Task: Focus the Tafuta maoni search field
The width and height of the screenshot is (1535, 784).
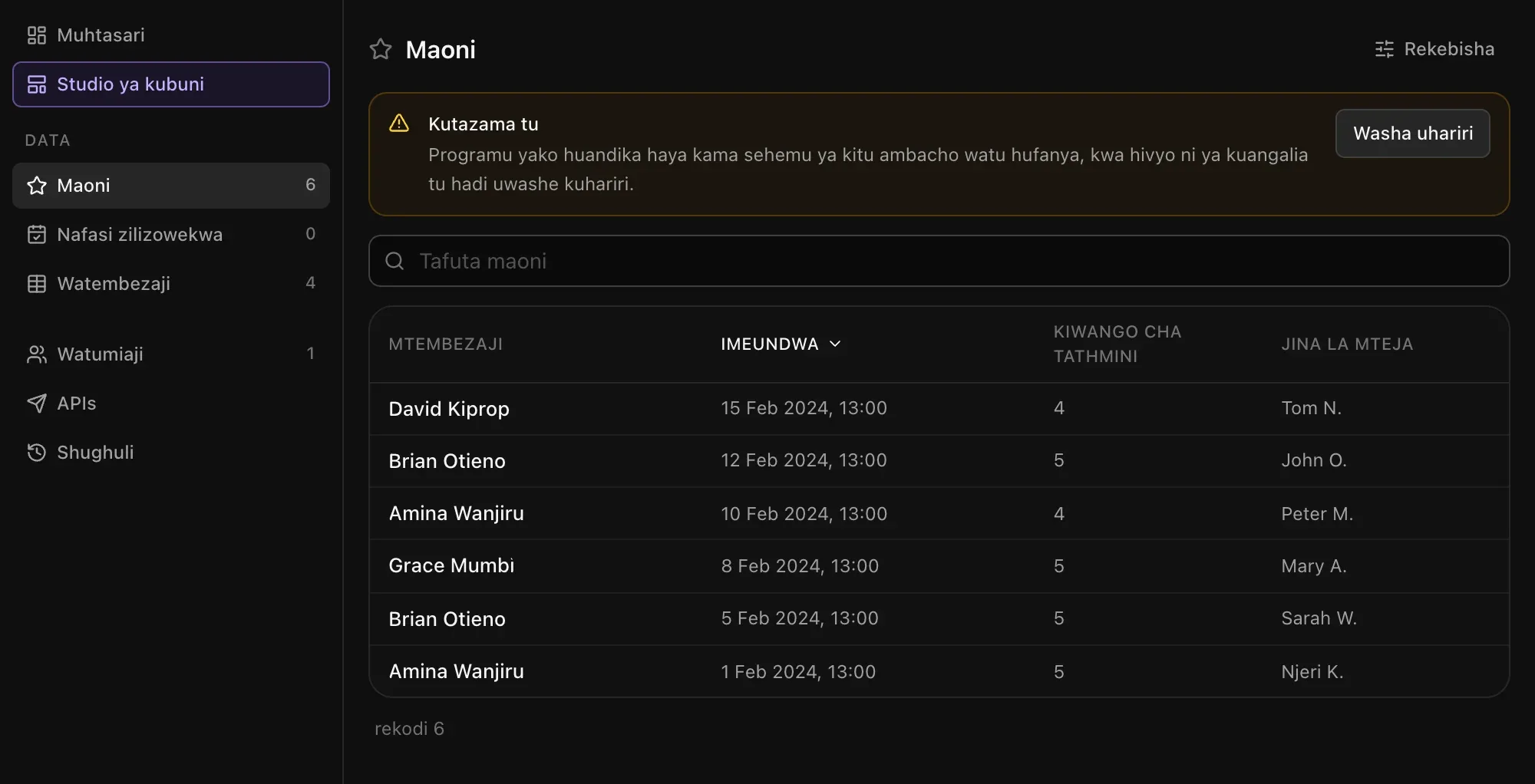Action: click(939, 261)
